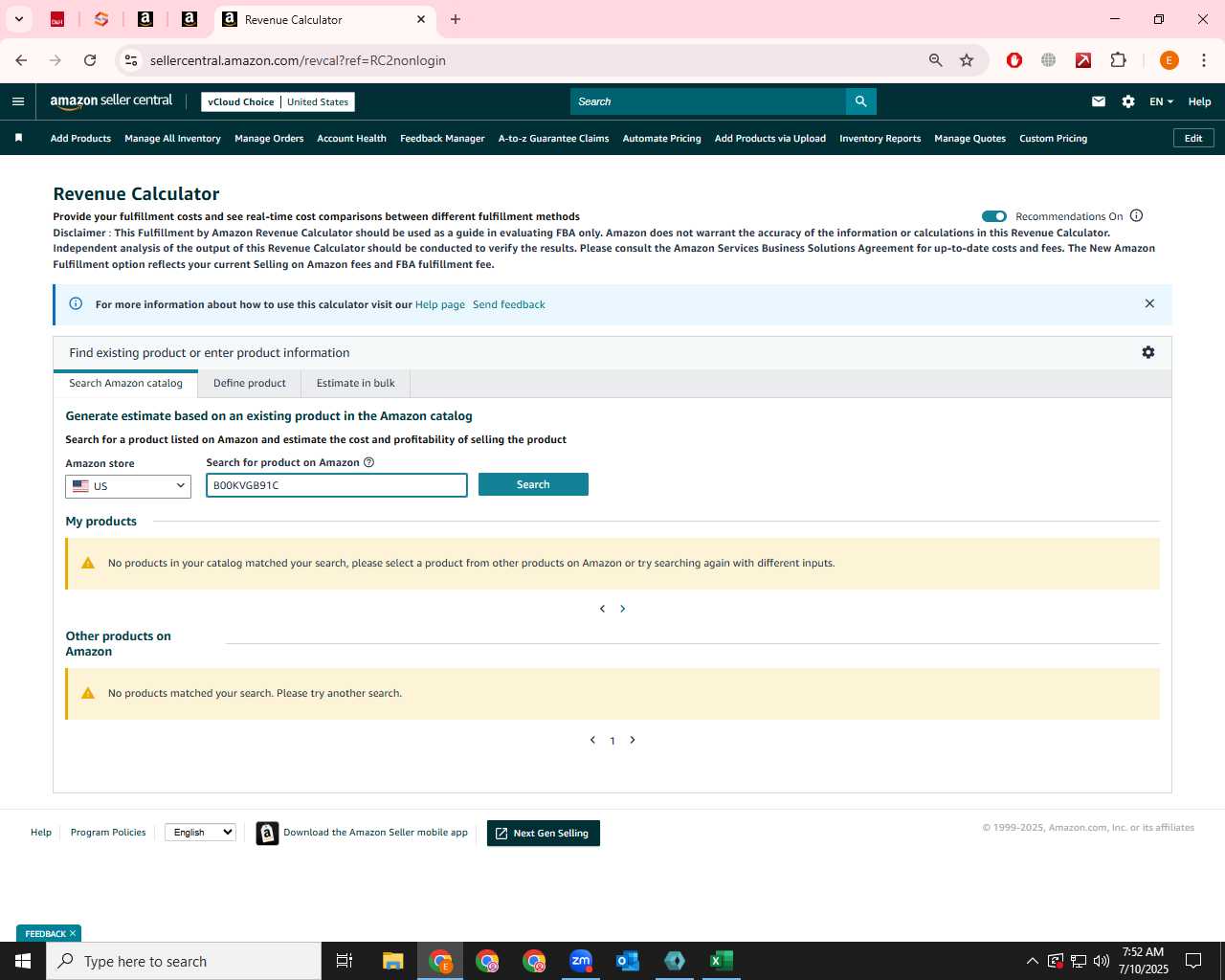
Task: Open Seller Central settings gear in header
Action: pos(1128,101)
